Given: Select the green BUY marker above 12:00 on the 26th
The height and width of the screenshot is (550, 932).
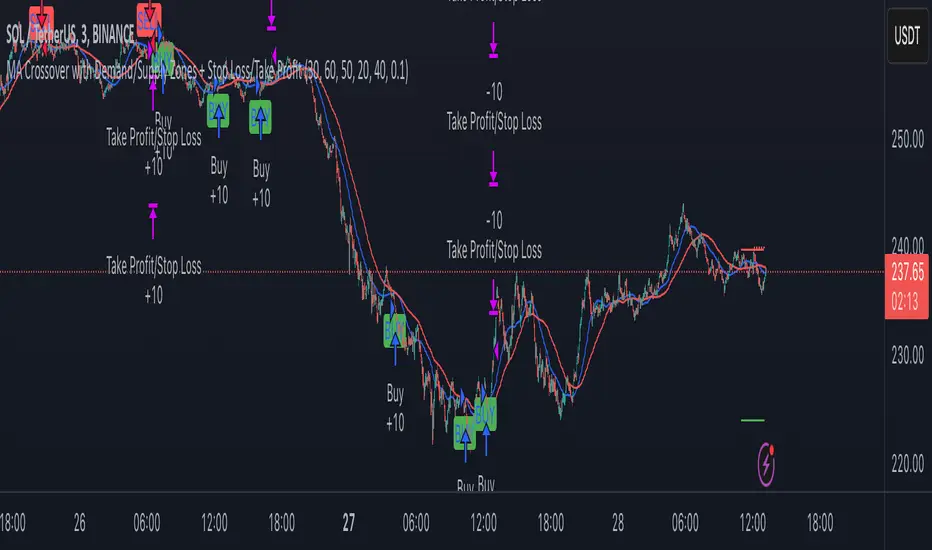Looking at the screenshot, I should [218, 111].
